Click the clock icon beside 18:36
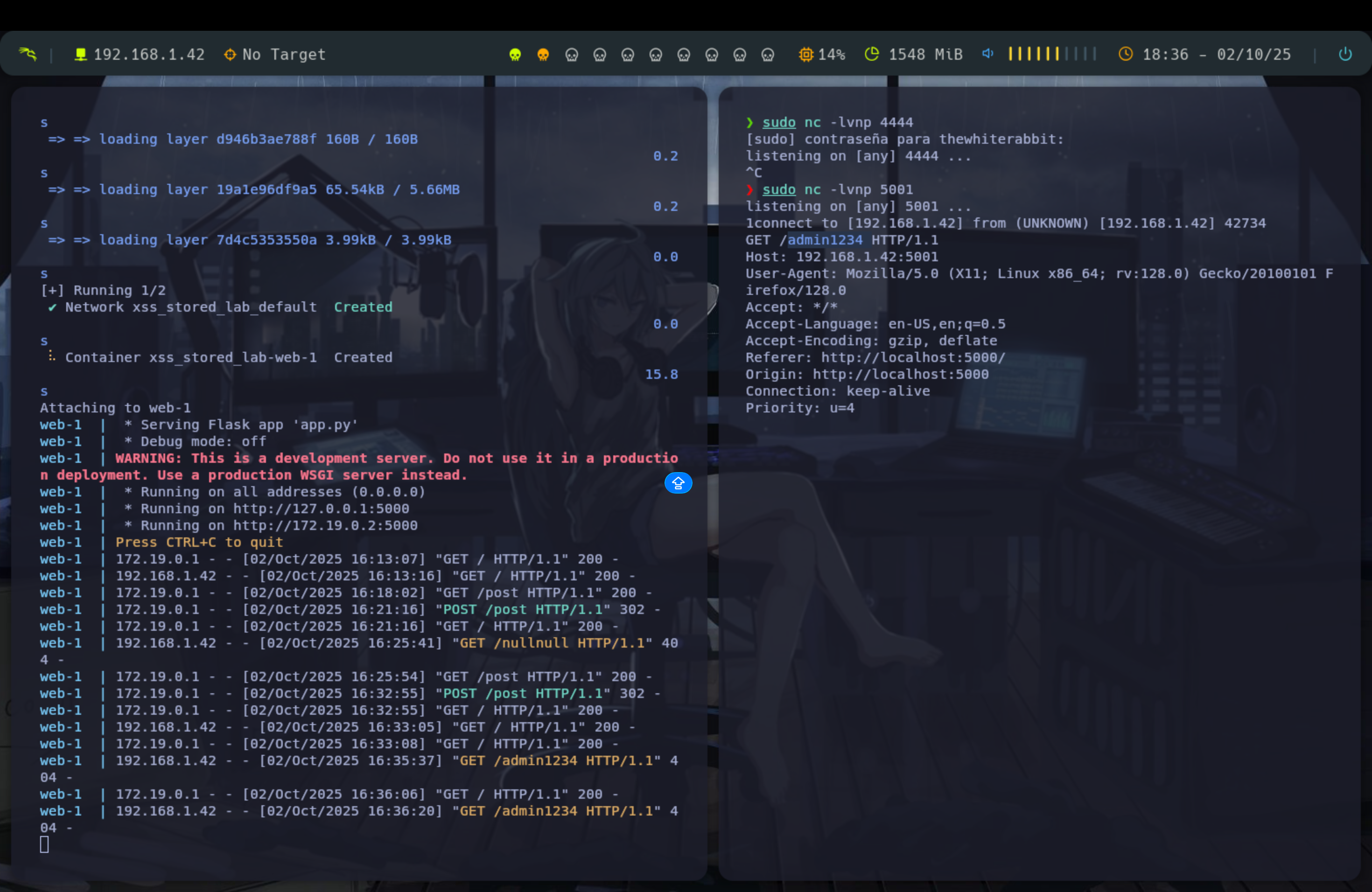Image resolution: width=1372 pixels, height=892 pixels. (x=1125, y=54)
